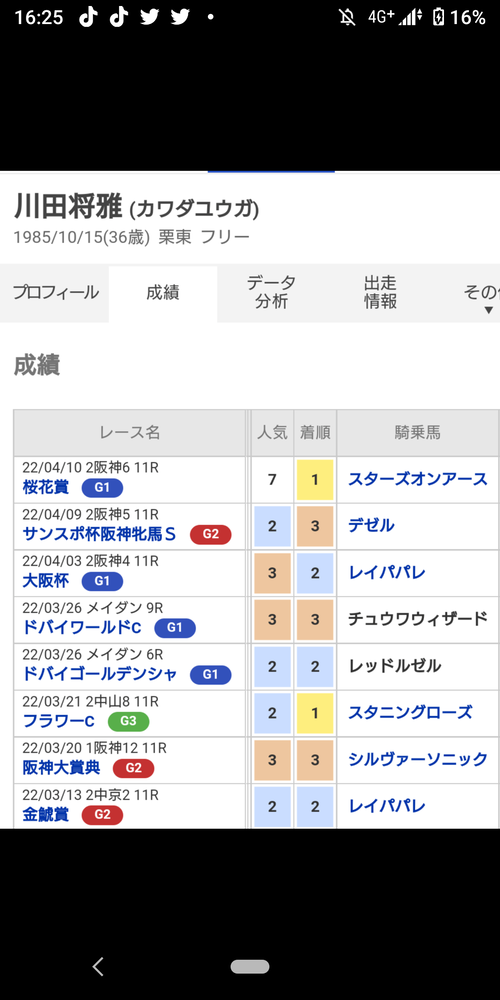Tap the G1 badge beside 桜花賞
The height and width of the screenshot is (1000, 500).
tap(102, 488)
